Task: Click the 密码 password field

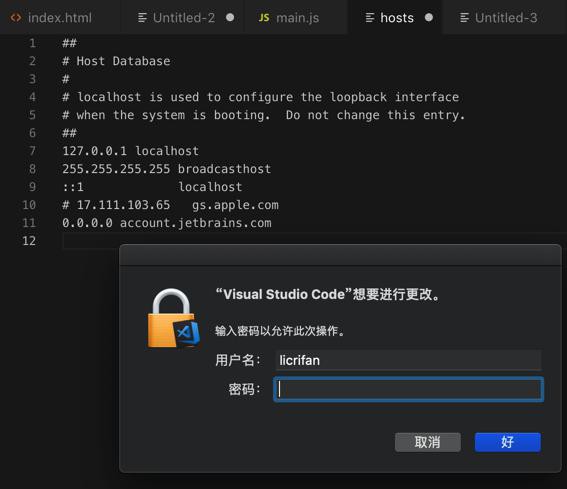Action: click(x=409, y=389)
